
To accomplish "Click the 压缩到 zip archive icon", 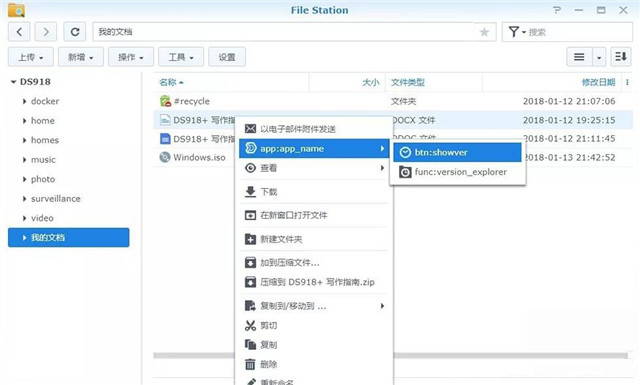I will click(250, 282).
